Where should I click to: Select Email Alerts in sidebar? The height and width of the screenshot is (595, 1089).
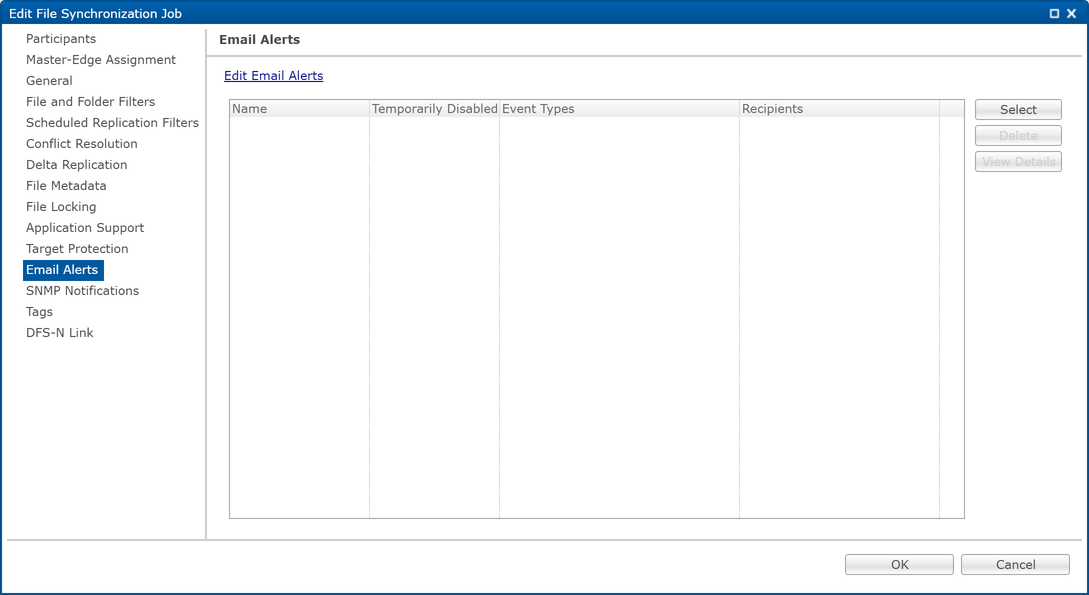(63, 270)
